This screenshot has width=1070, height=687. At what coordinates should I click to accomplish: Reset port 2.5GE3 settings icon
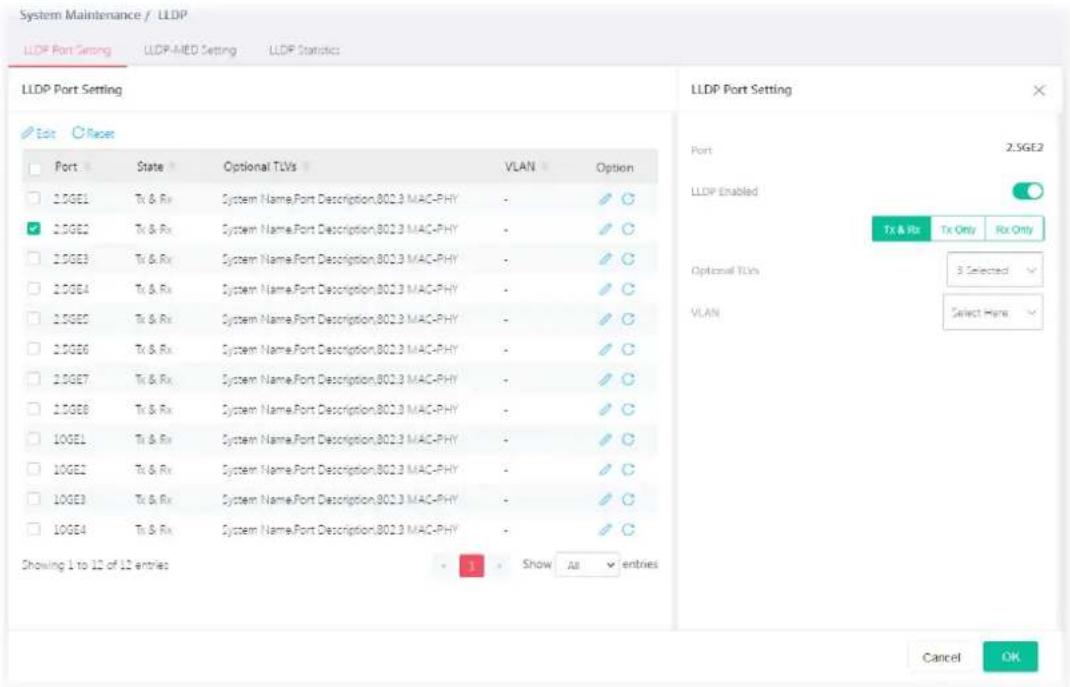pos(628,259)
